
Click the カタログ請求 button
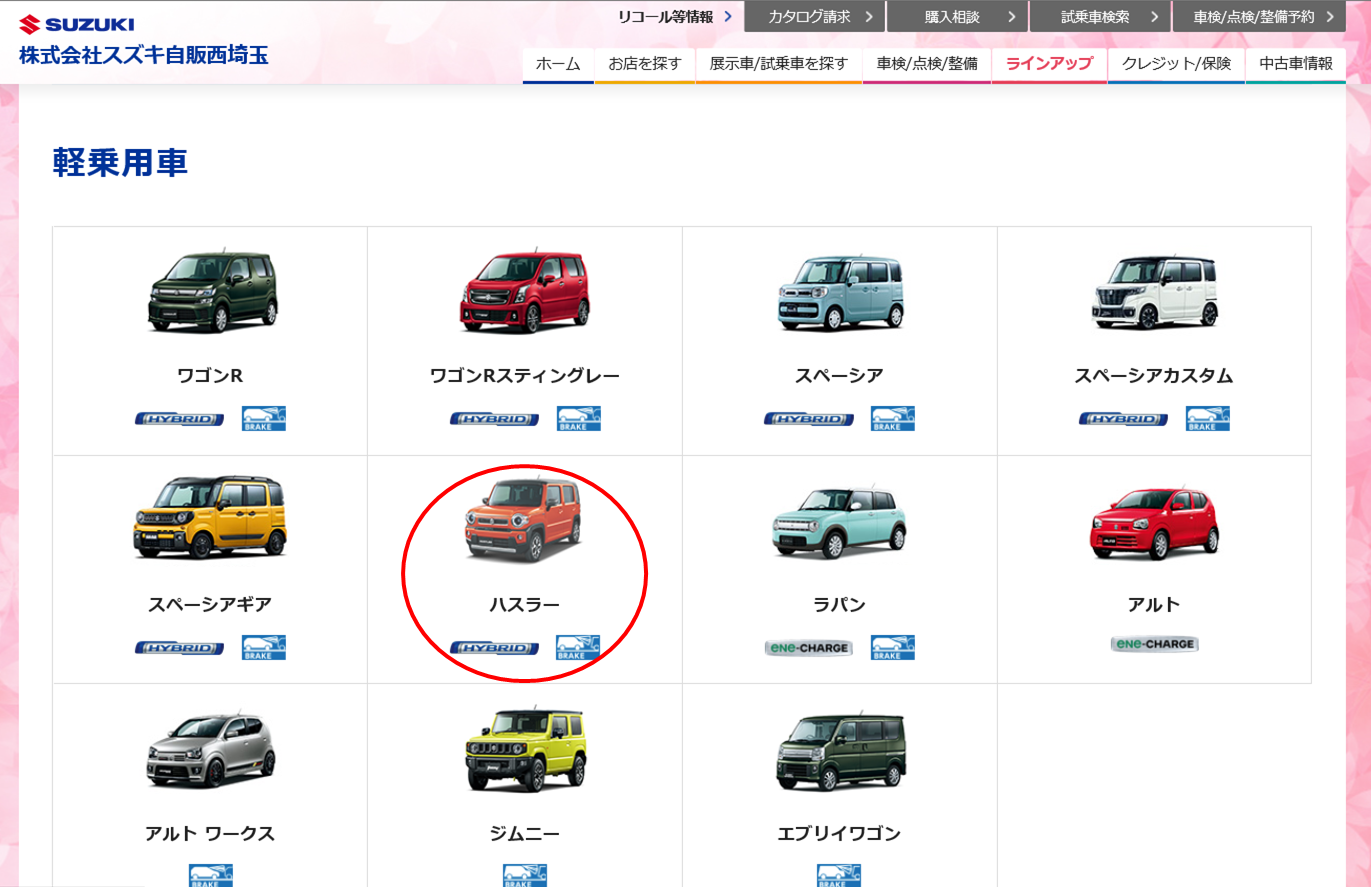pyautogui.click(x=814, y=17)
